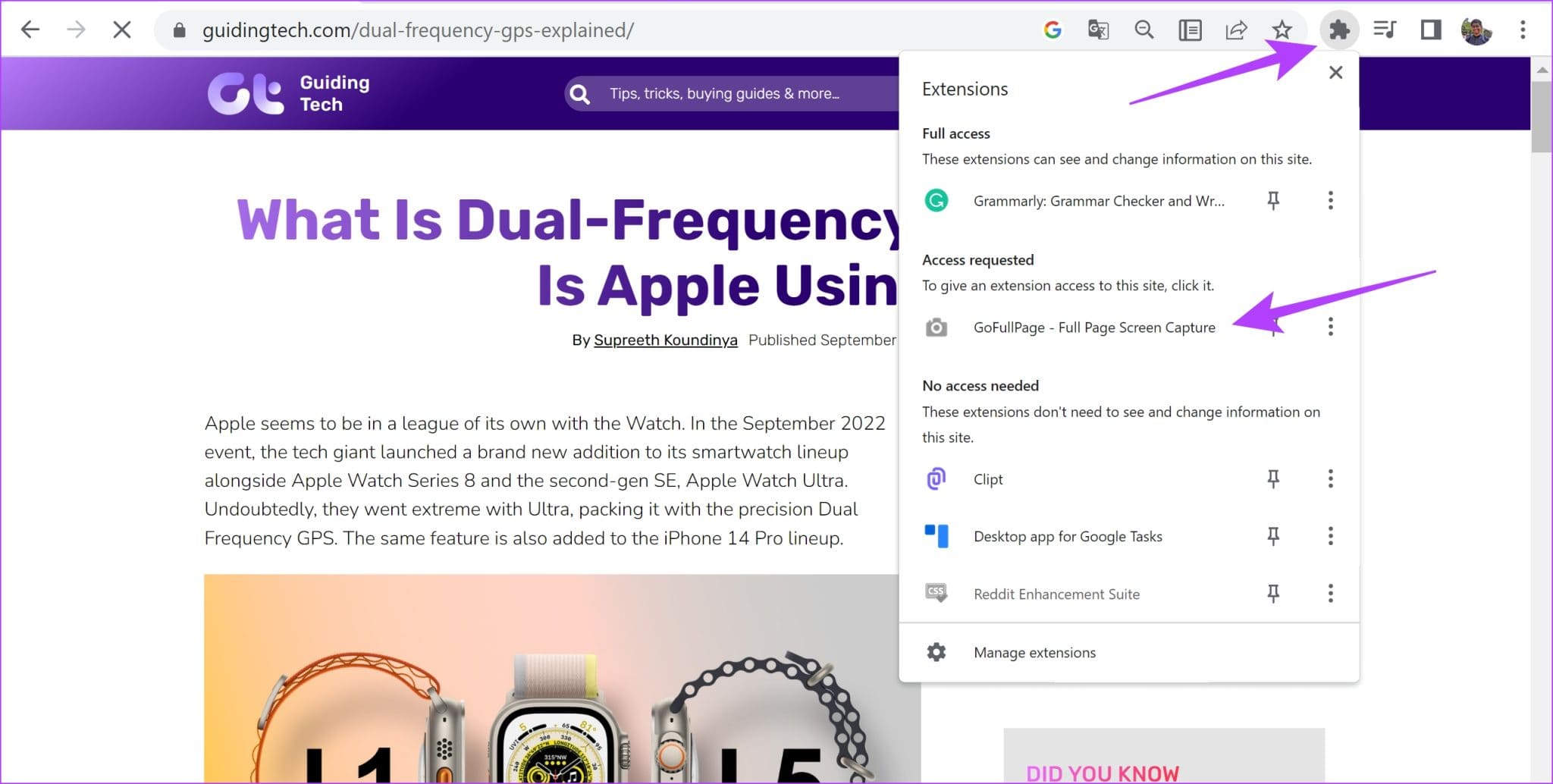Click the address bar URL
The height and width of the screenshot is (784, 1553).
pos(418,30)
